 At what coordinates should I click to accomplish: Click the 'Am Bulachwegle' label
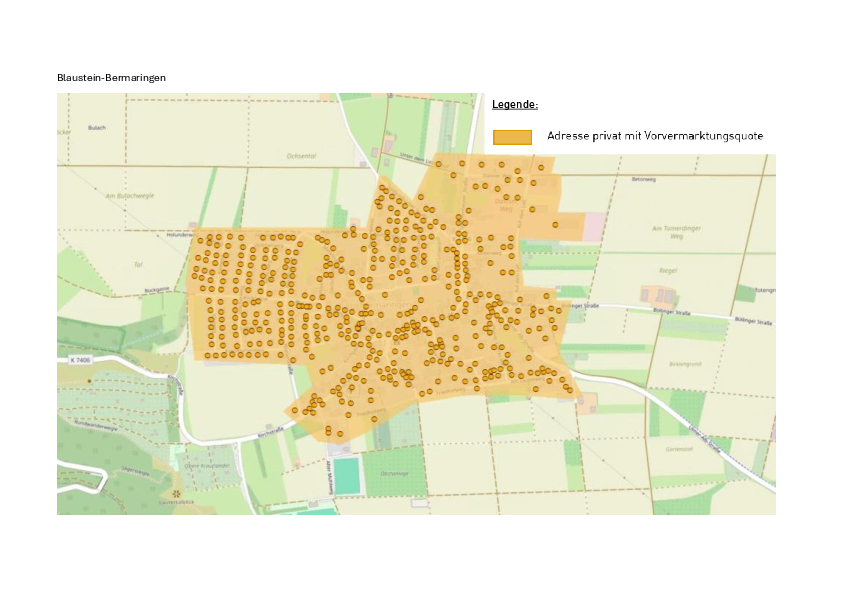(x=129, y=195)
